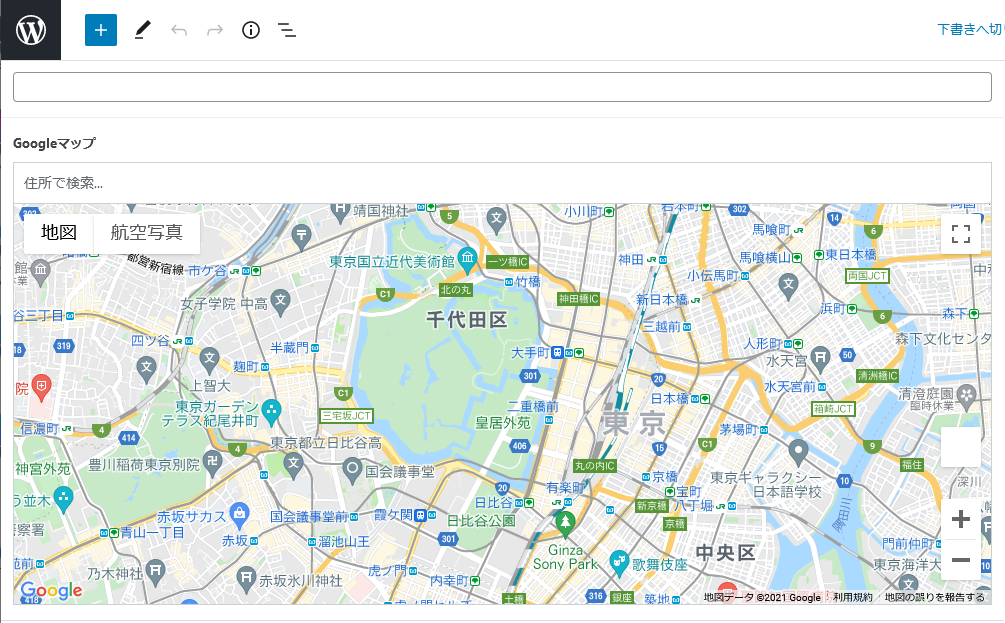Click the 歌舞伎座 theater marker
The width and height of the screenshot is (1005, 623).
coord(619,563)
